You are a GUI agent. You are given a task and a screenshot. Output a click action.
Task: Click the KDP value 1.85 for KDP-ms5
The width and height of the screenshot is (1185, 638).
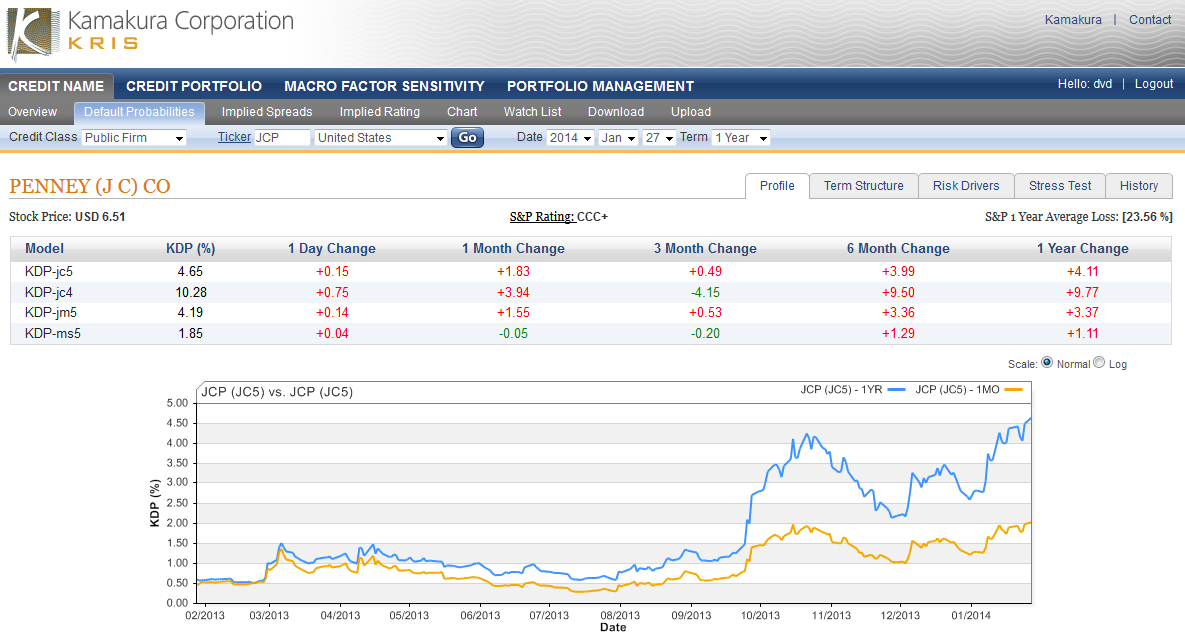tap(190, 333)
